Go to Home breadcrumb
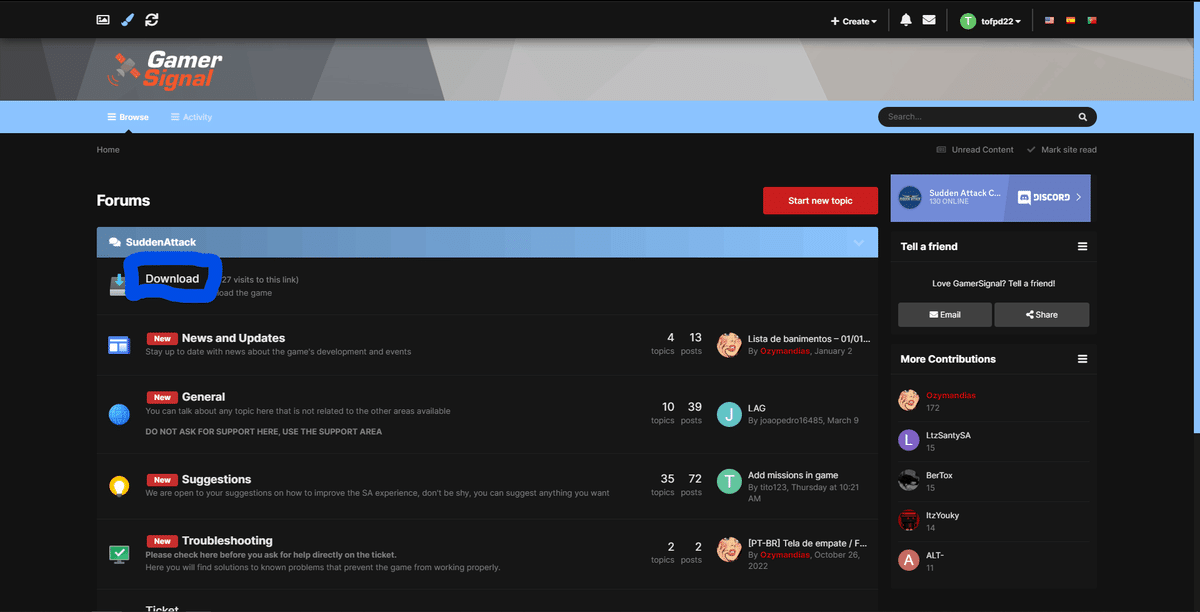Viewport: 1200px width, 612px height. pyautogui.click(x=108, y=150)
